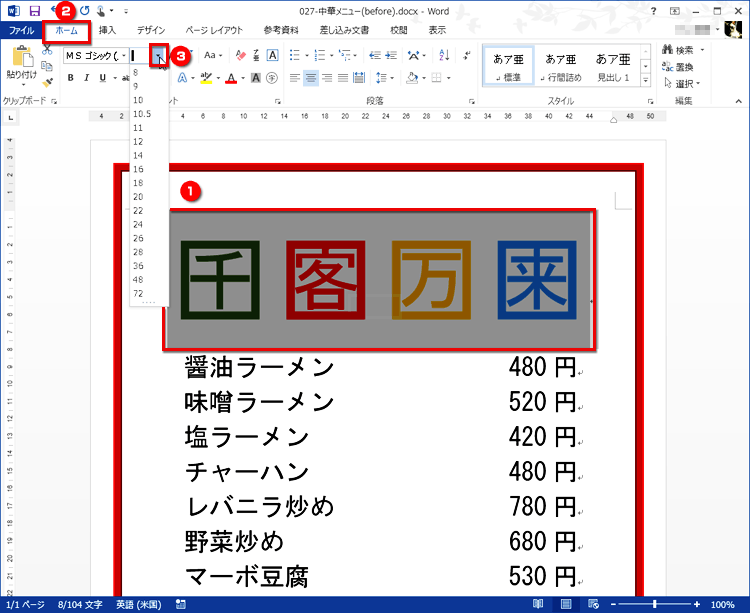750x613 pixels.
Task: Open Word Help question mark icon
Action: click(653, 11)
